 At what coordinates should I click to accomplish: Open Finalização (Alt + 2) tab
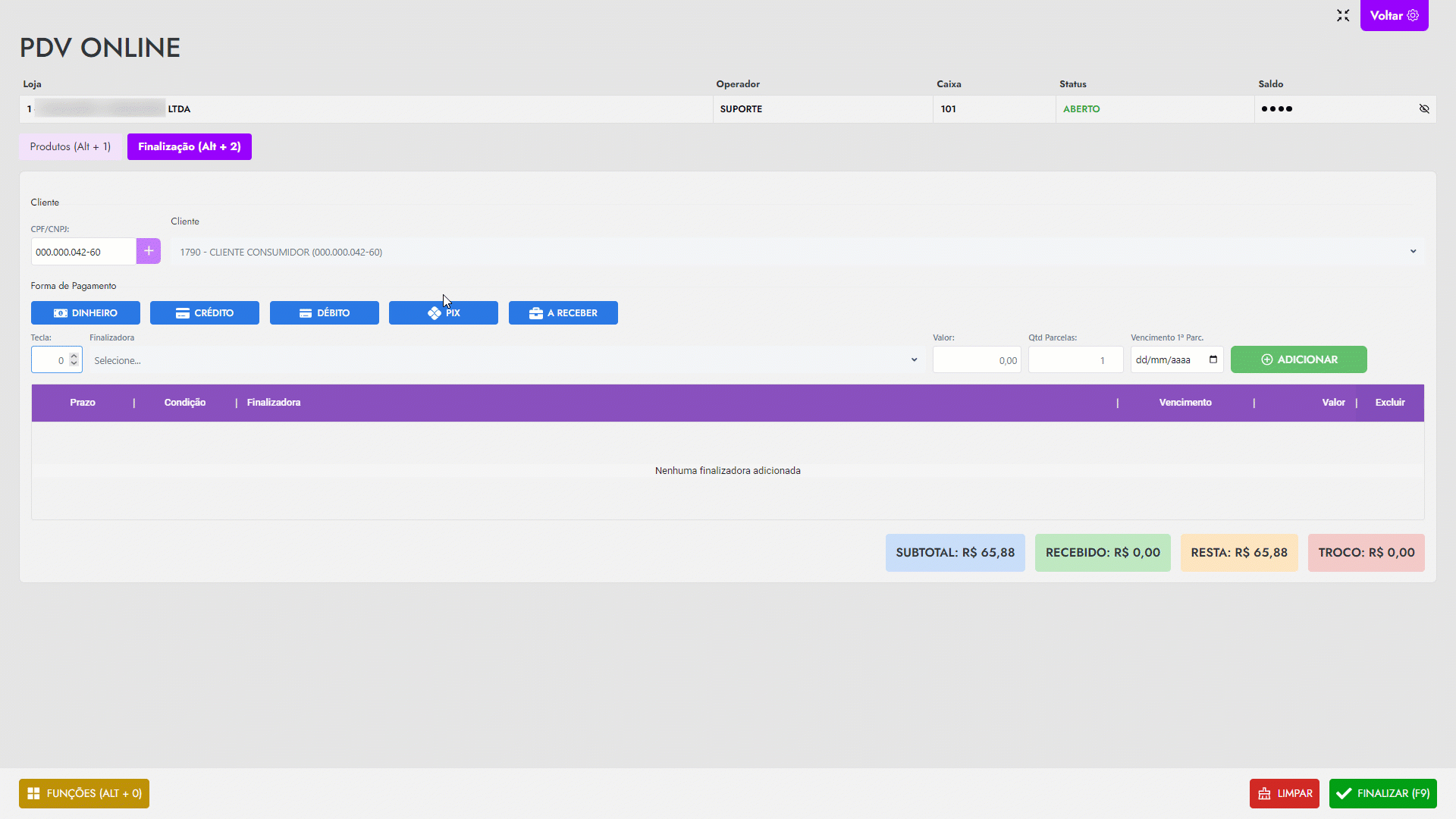[190, 147]
